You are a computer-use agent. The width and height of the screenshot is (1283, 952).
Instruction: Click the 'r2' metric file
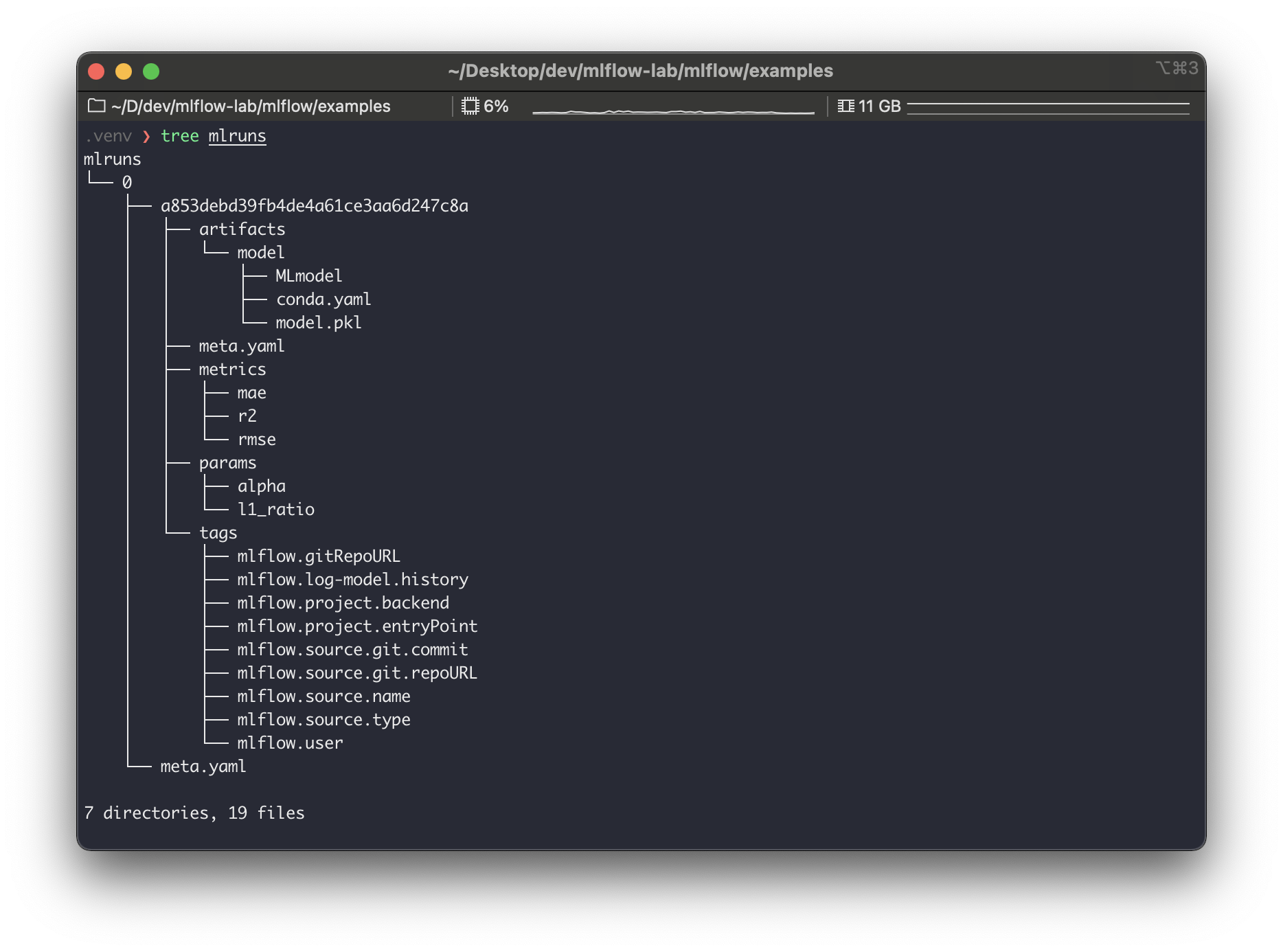247,416
